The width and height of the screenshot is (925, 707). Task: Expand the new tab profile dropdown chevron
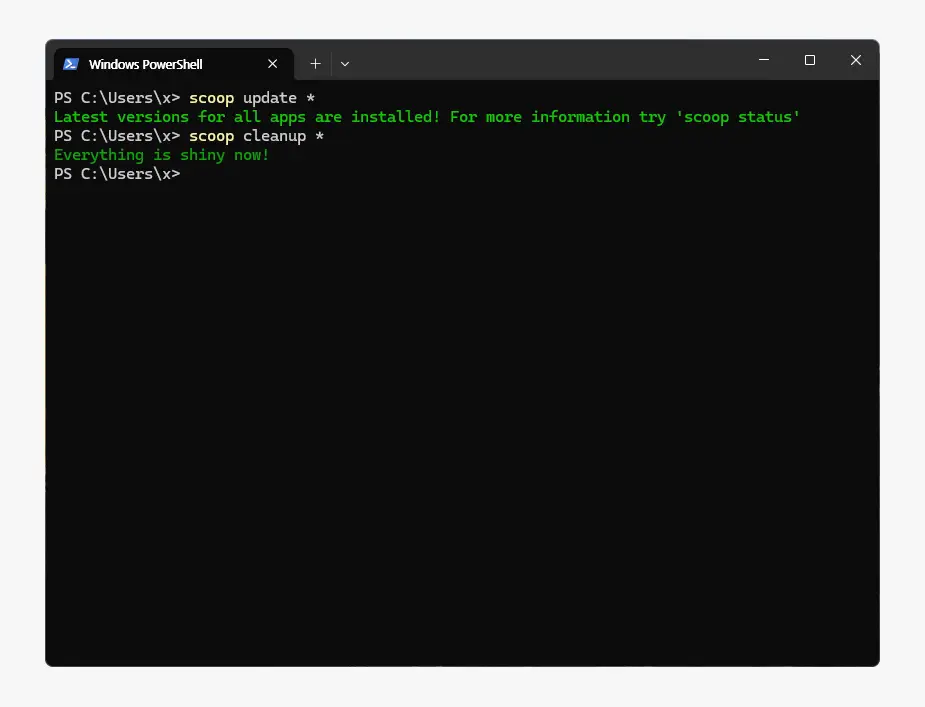[x=345, y=64]
